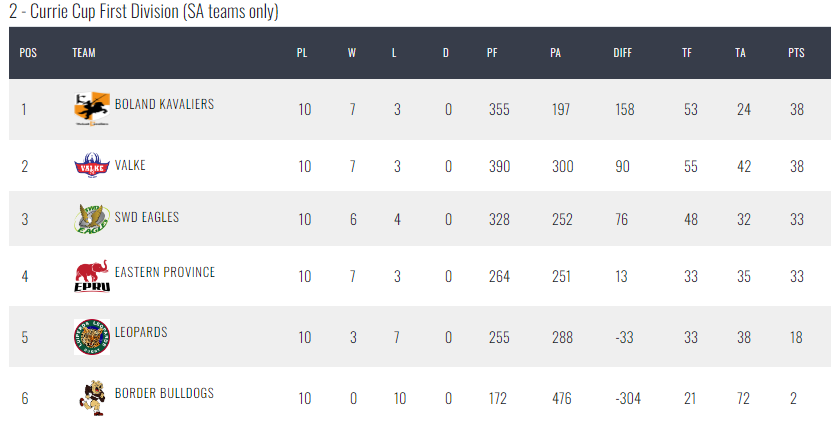Image resolution: width=837 pixels, height=444 pixels.
Task: Open the Boland Kavaliers team name
Action: [x=164, y=104]
